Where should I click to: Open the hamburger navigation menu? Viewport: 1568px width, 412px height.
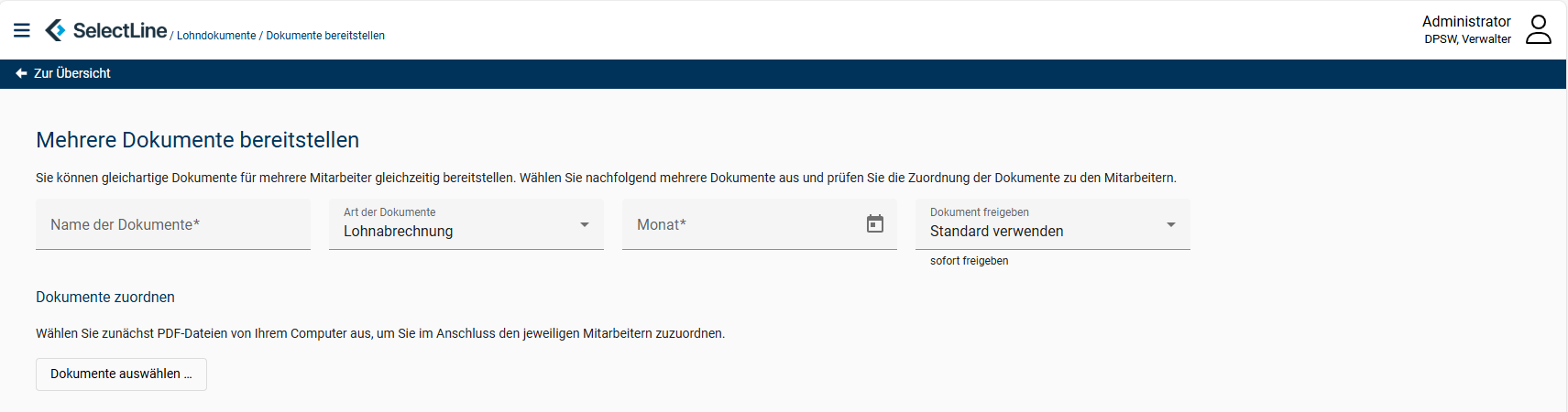(x=22, y=30)
